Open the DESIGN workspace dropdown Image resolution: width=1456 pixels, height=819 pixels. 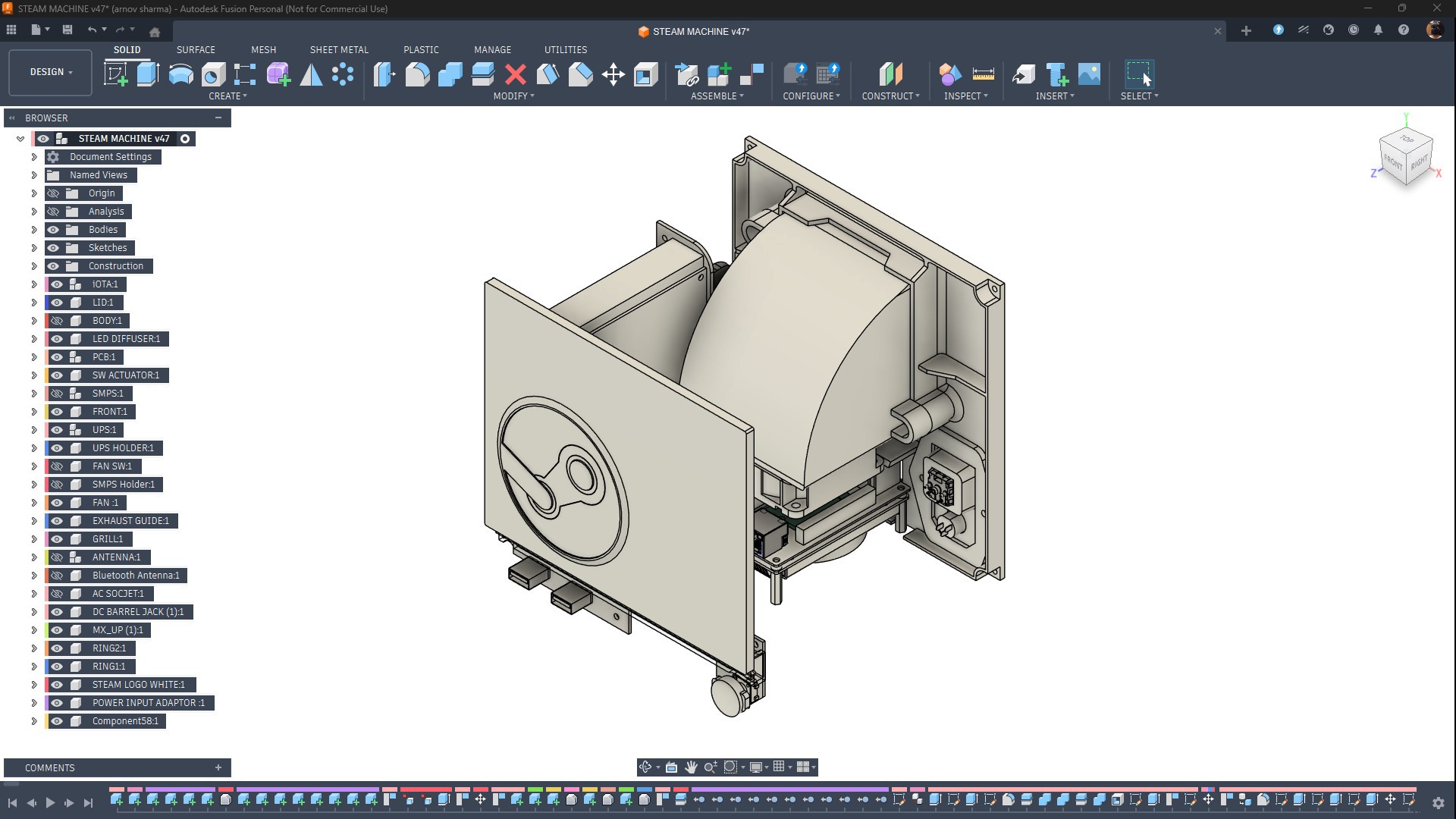click(51, 72)
